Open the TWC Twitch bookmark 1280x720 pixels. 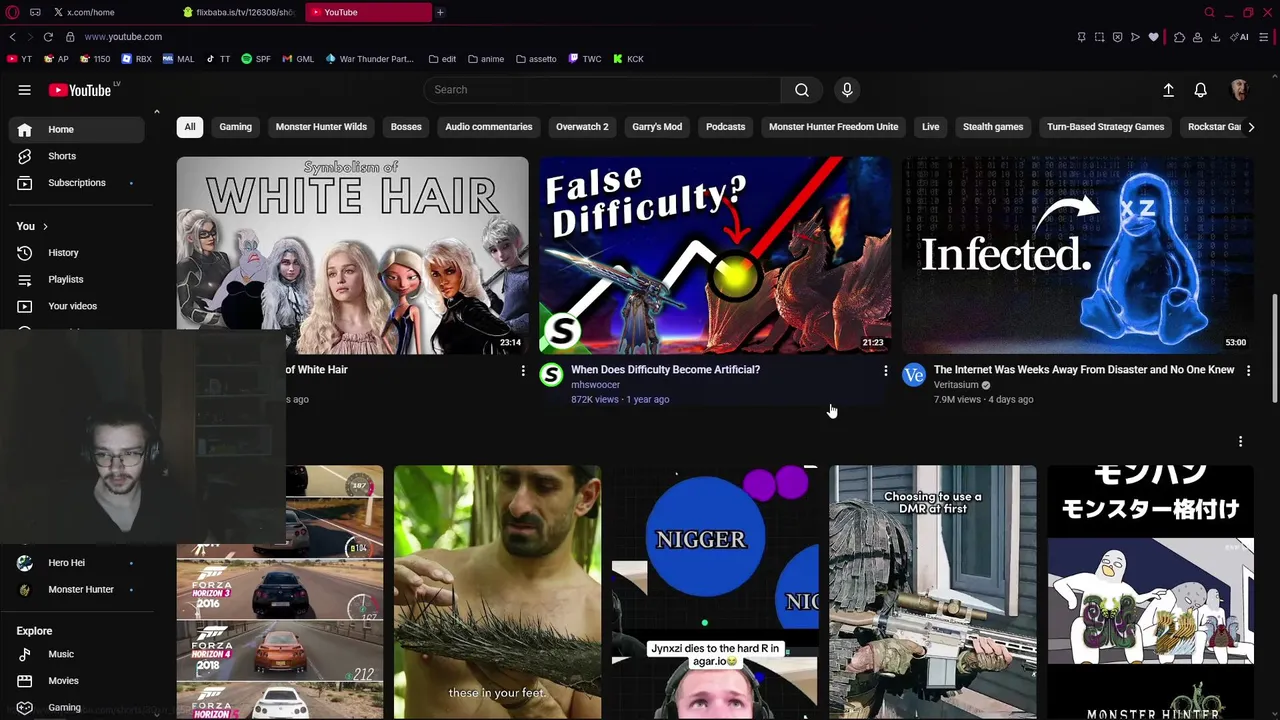585,59
